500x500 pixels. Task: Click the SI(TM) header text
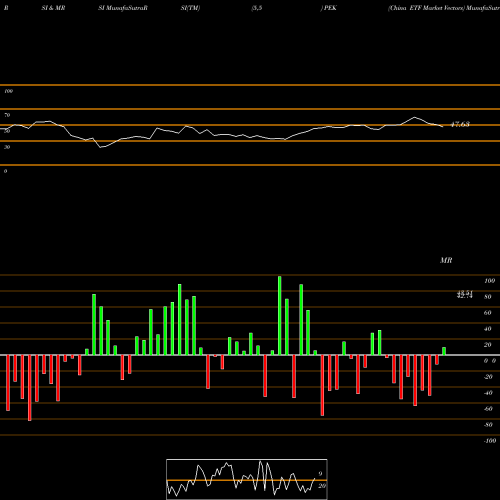click(190, 8)
